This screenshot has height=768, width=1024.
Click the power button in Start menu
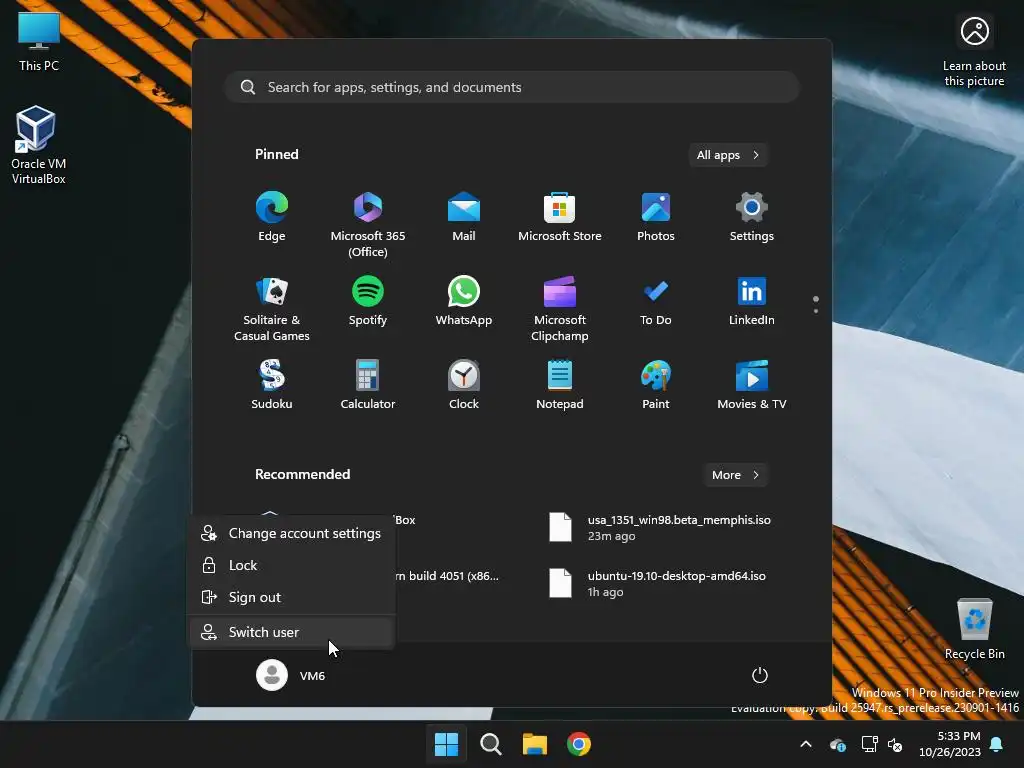760,675
